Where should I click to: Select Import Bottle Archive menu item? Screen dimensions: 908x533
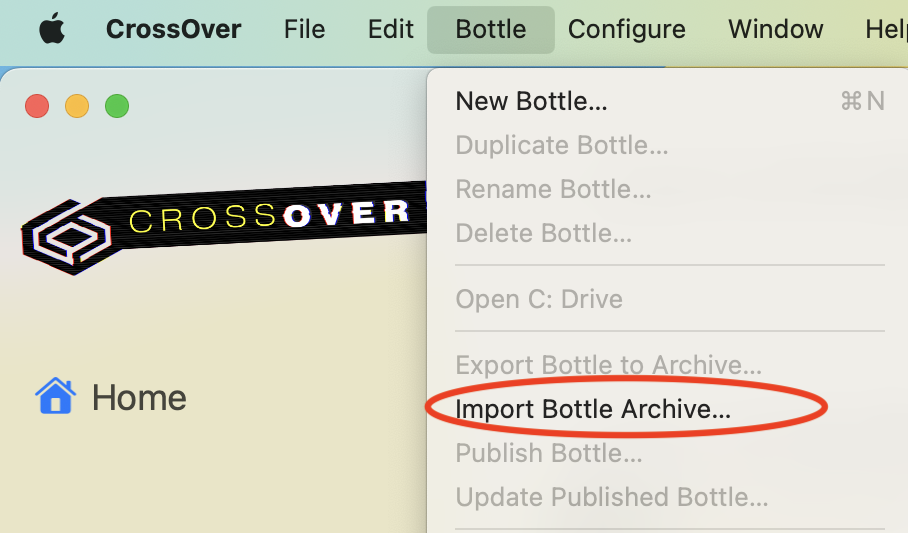[593, 409]
